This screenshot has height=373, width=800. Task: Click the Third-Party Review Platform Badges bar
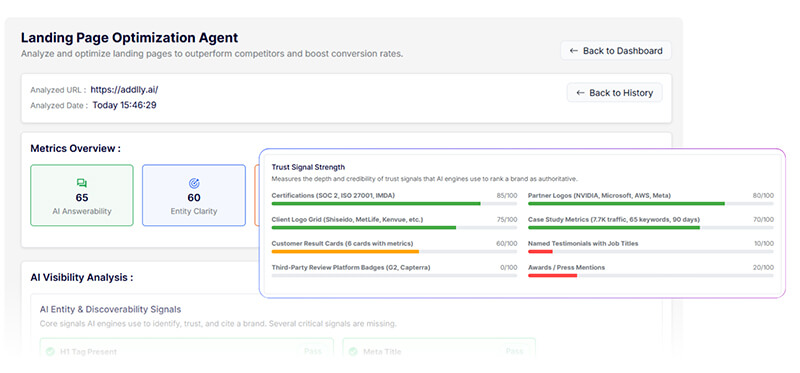(x=394, y=275)
